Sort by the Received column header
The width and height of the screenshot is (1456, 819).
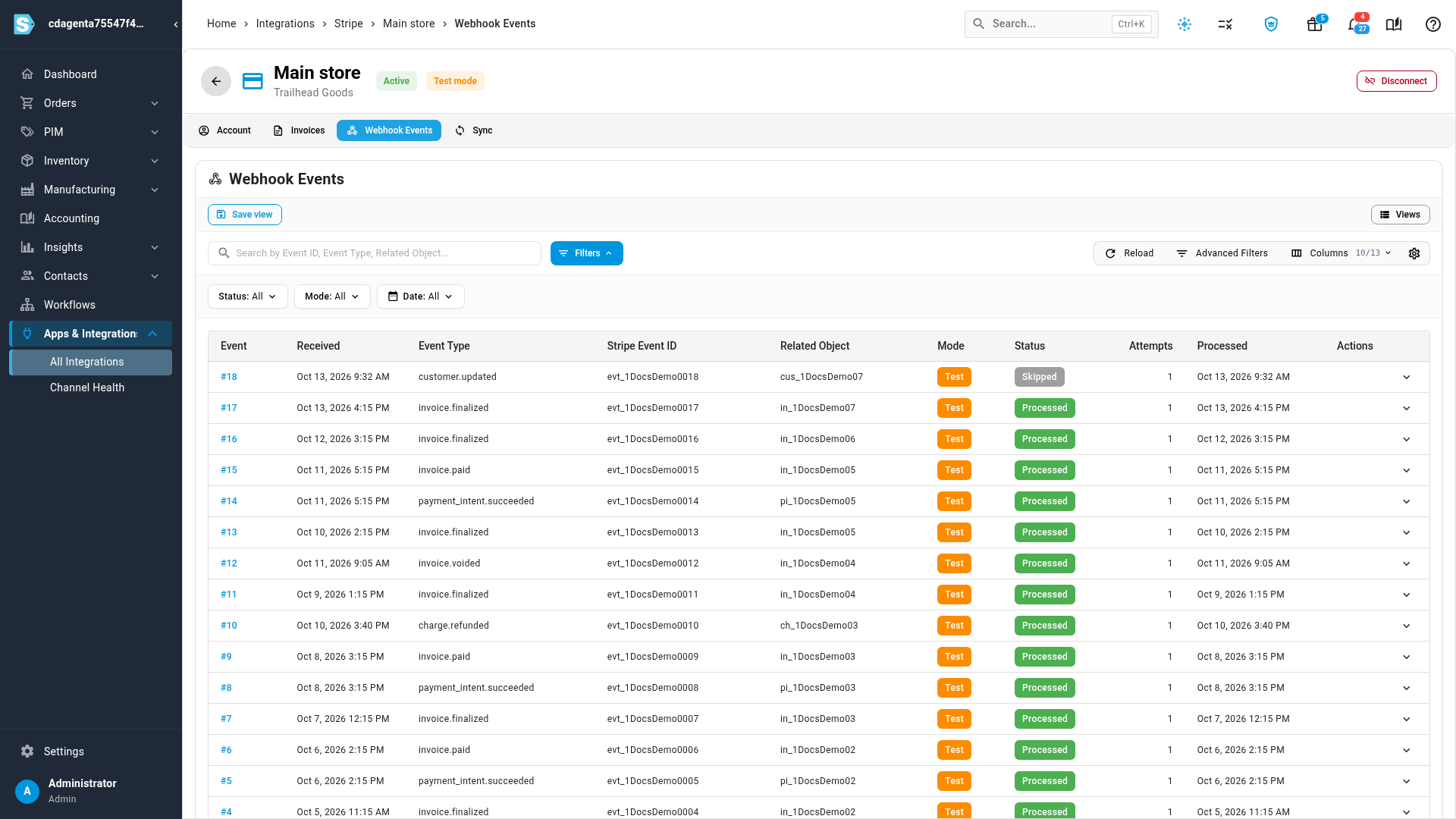coord(318,346)
